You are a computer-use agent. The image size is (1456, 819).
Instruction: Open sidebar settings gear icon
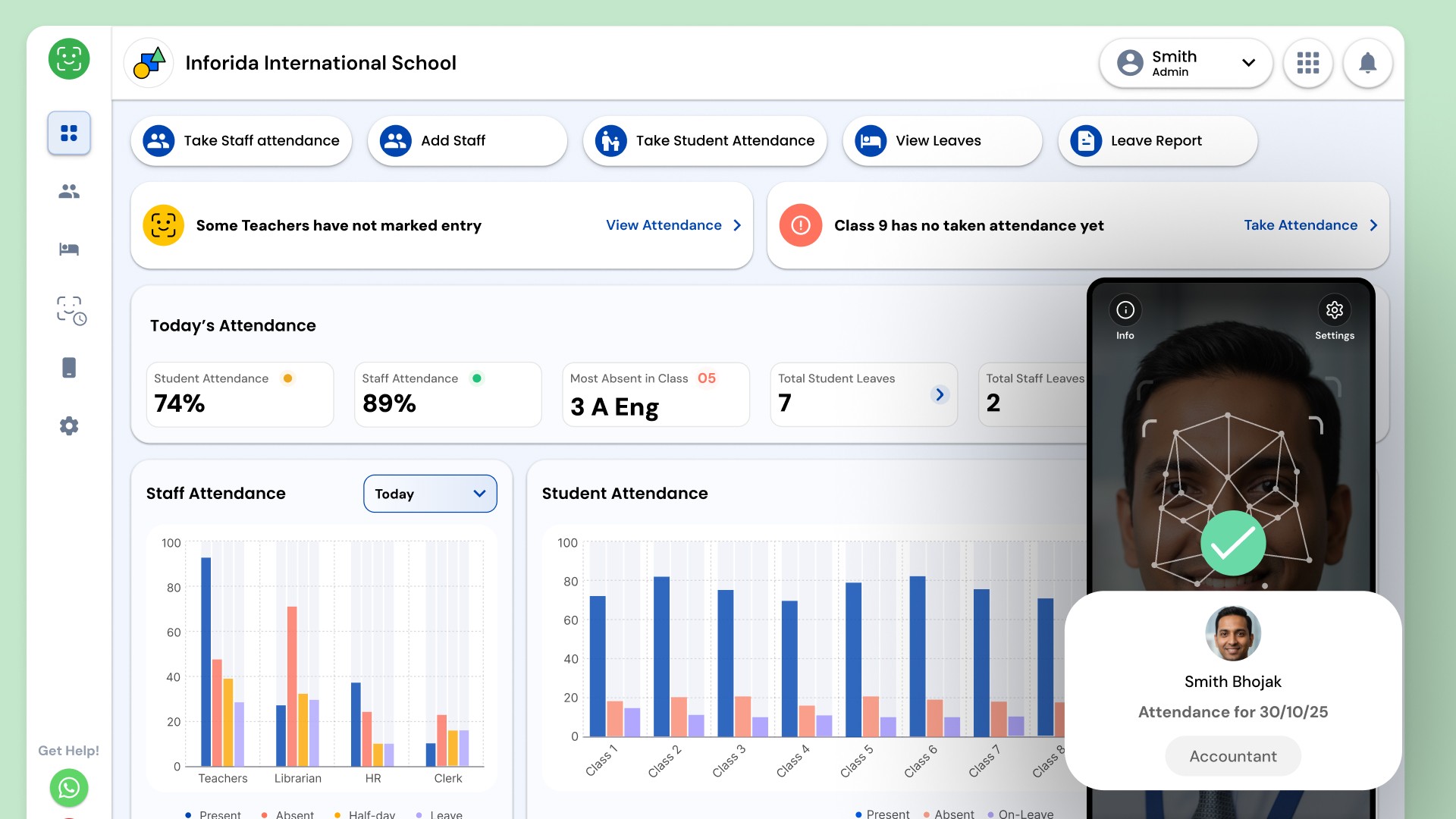(x=69, y=426)
